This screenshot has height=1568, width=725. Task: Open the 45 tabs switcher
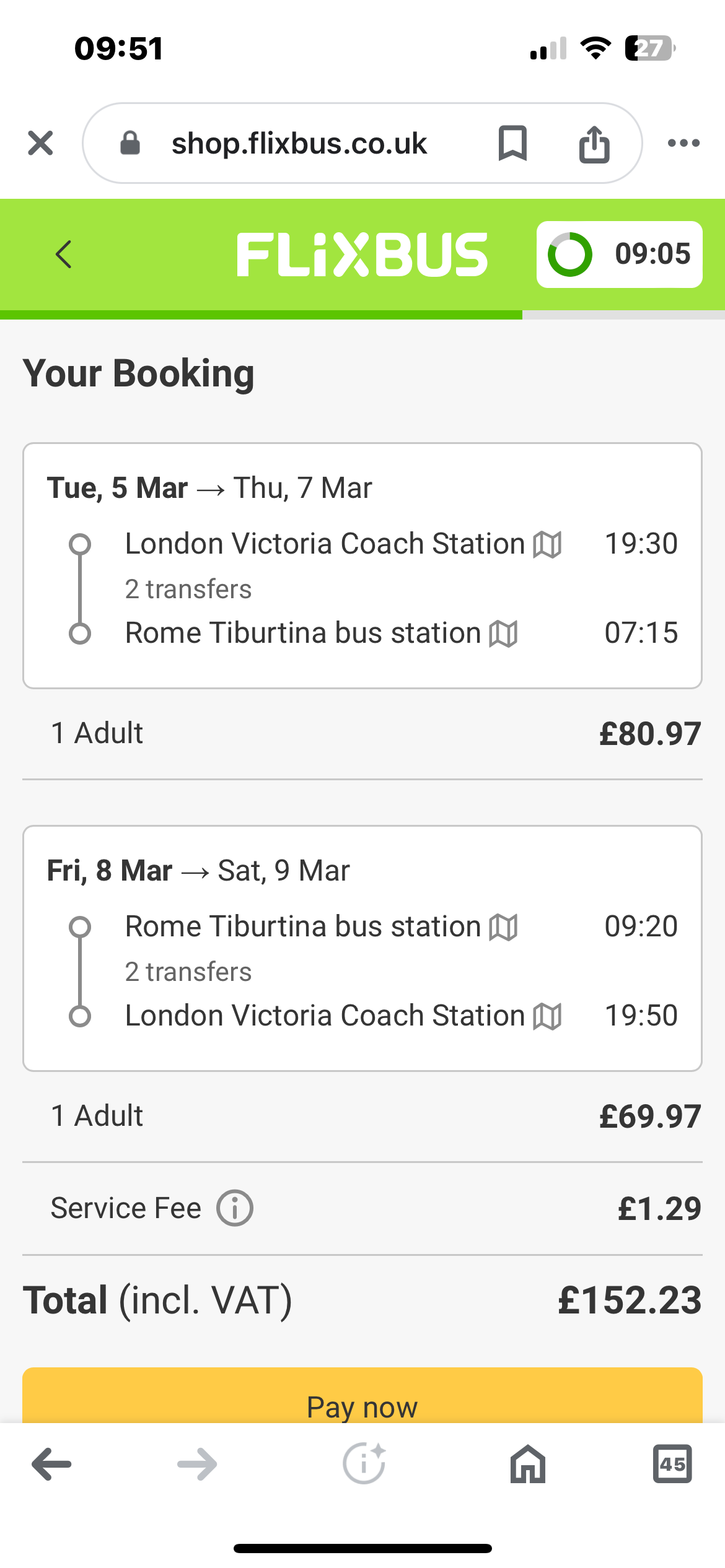672,1464
